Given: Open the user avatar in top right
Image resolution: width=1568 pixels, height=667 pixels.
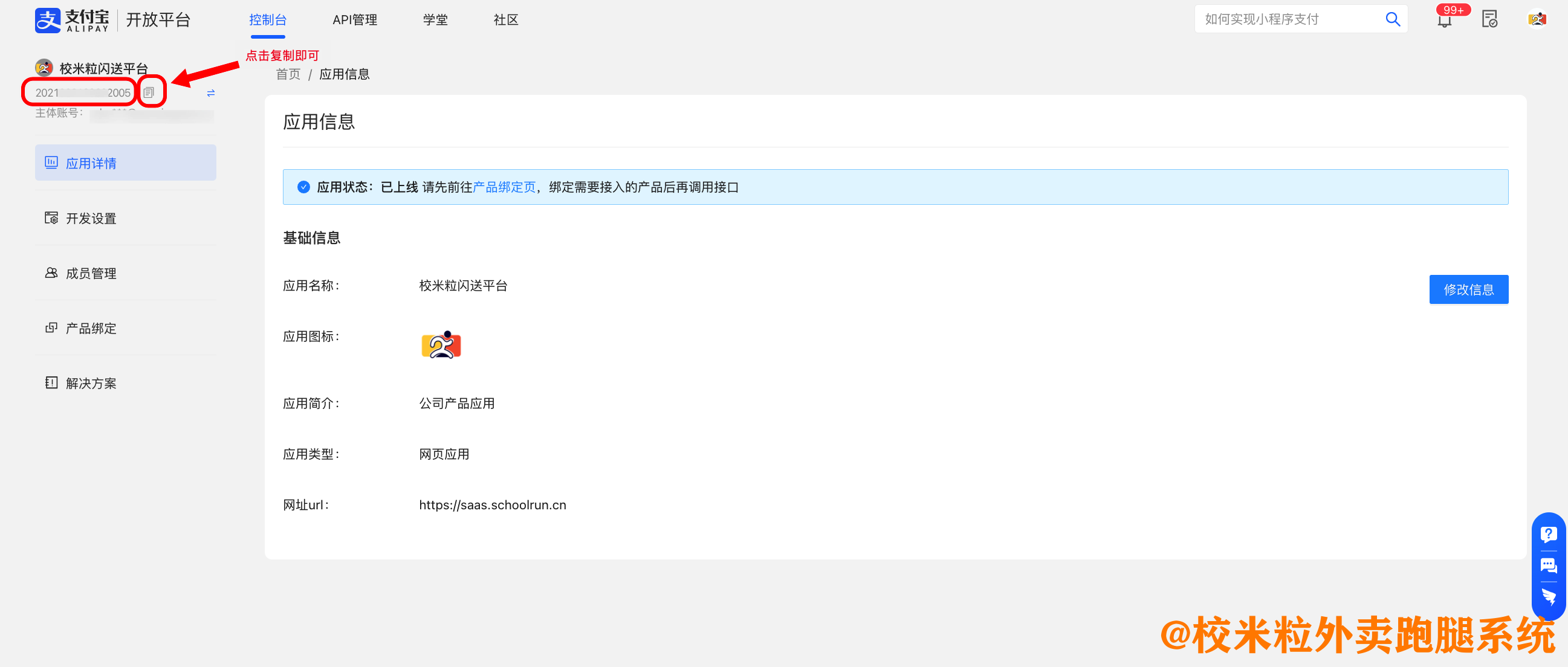Looking at the screenshot, I should 1537,19.
